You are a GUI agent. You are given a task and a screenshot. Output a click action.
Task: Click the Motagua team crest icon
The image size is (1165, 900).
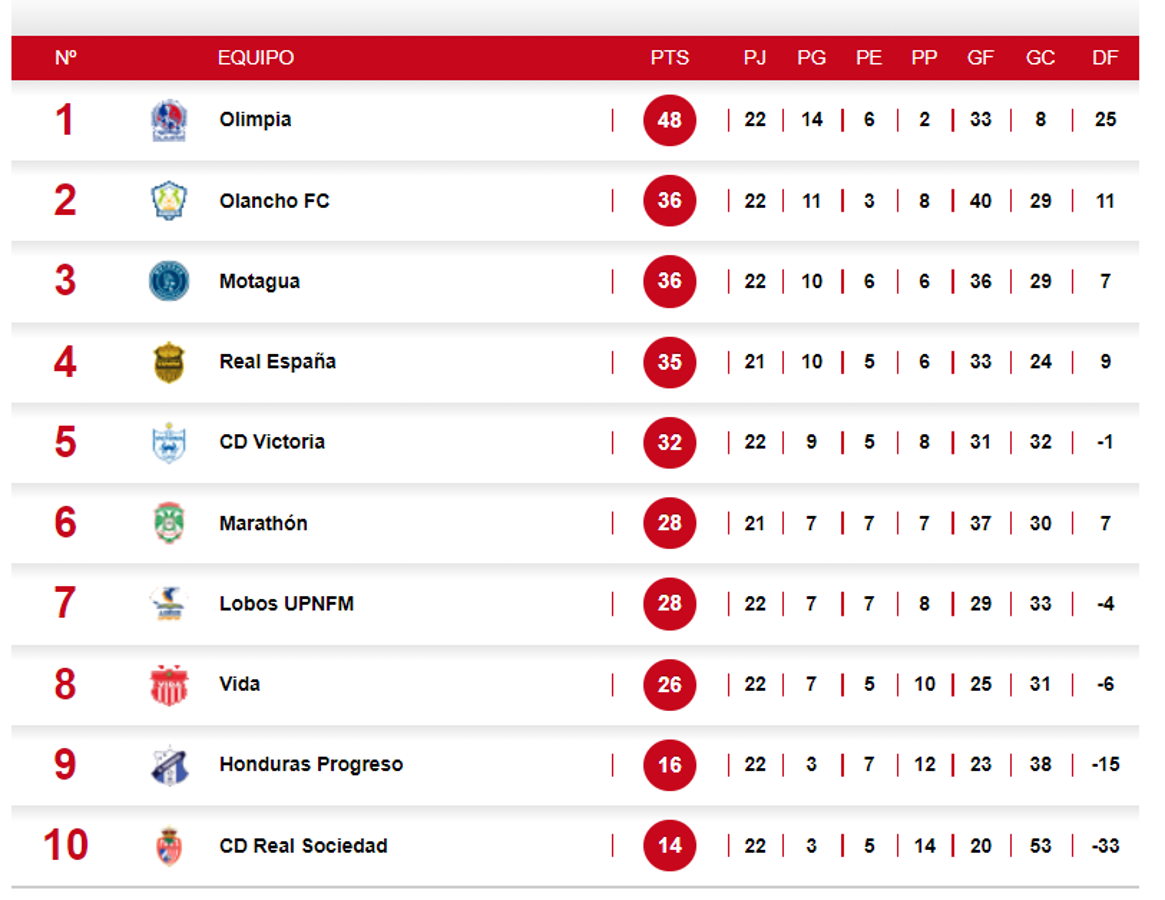tap(168, 281)
